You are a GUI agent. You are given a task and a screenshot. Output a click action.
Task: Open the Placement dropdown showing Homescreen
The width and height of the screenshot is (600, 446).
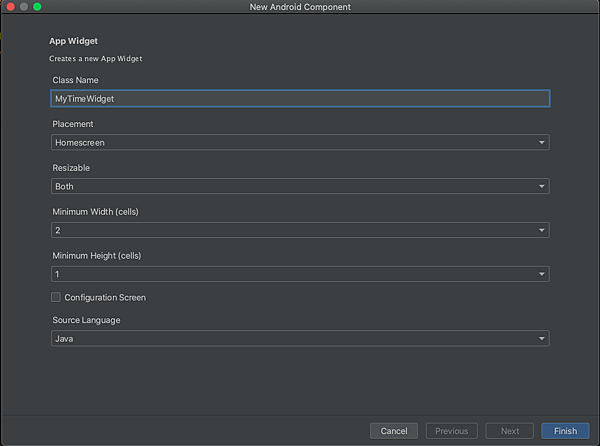click(300, 142)
